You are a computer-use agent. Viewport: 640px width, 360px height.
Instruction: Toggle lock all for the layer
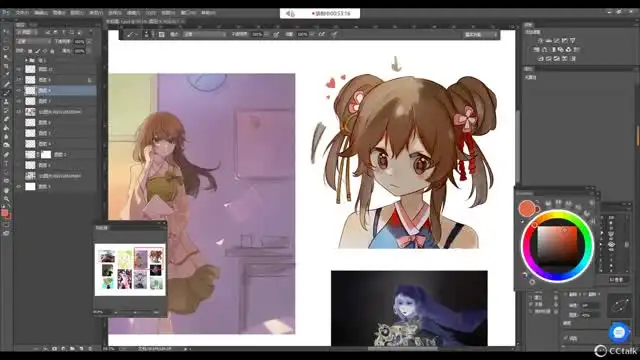pyautogui.click(x=52, y=51)
